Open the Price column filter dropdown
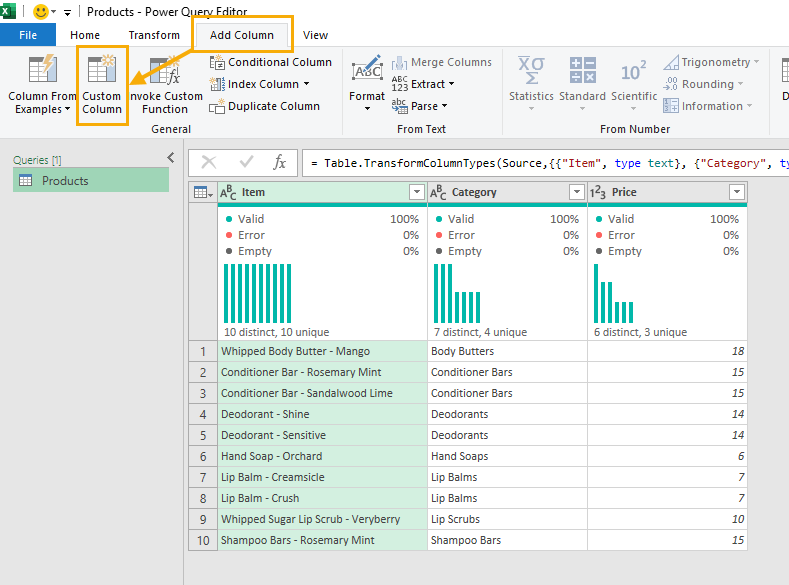Image resolution: width=789 pixels, height=585 pixels. [x=737, y=192]
